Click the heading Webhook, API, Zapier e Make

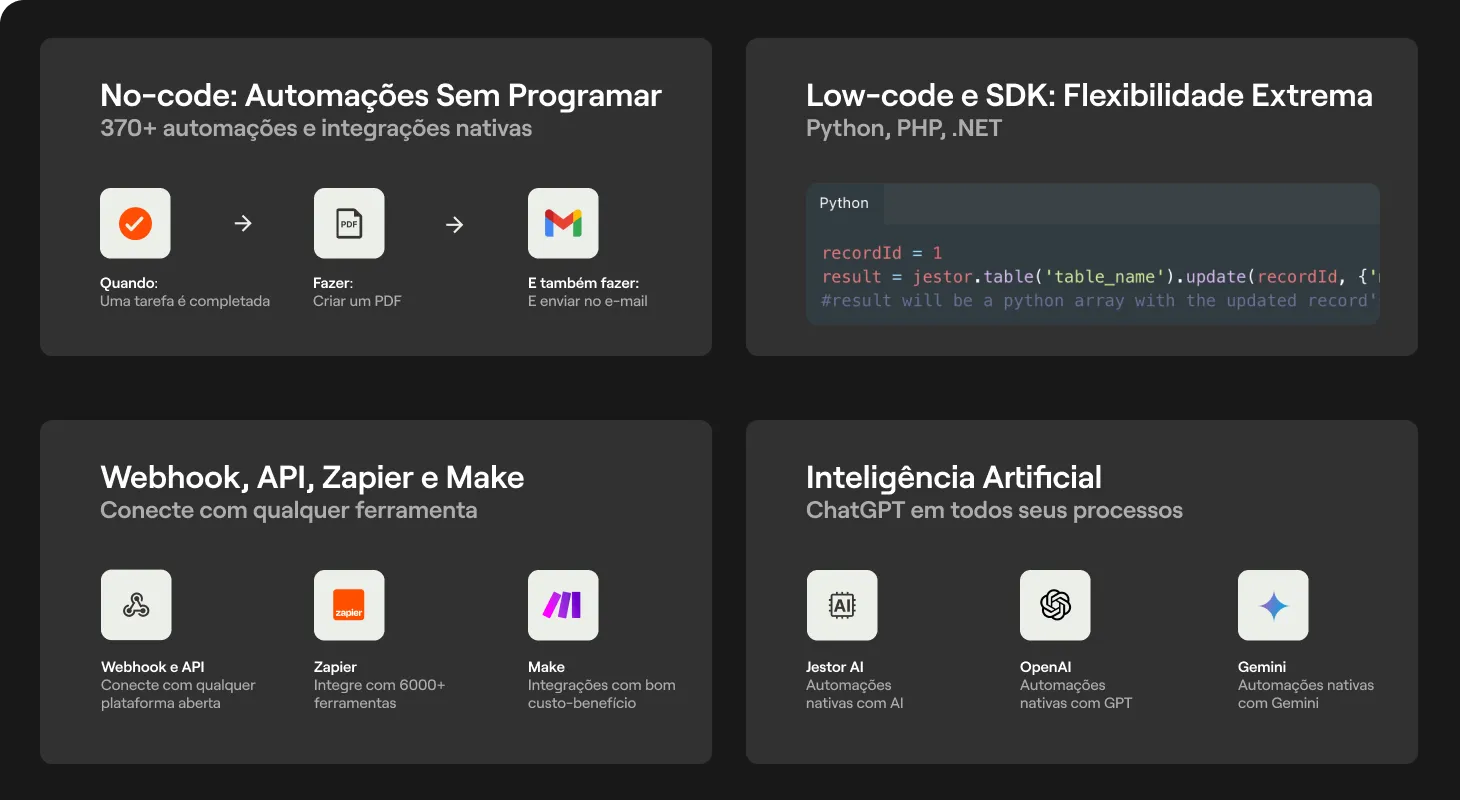[x=312, y=478]
